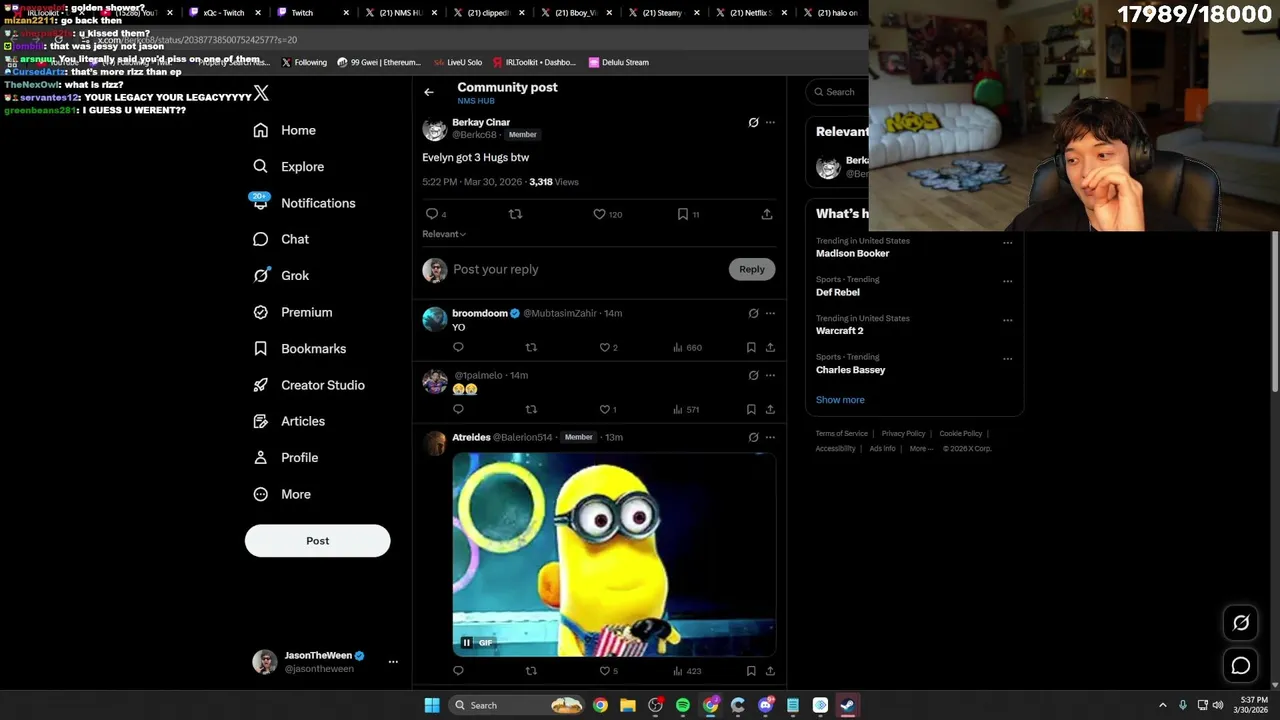The image size is (1280, 720).
Task: Open Premium in the sidebar
Action: pos(292,312)
